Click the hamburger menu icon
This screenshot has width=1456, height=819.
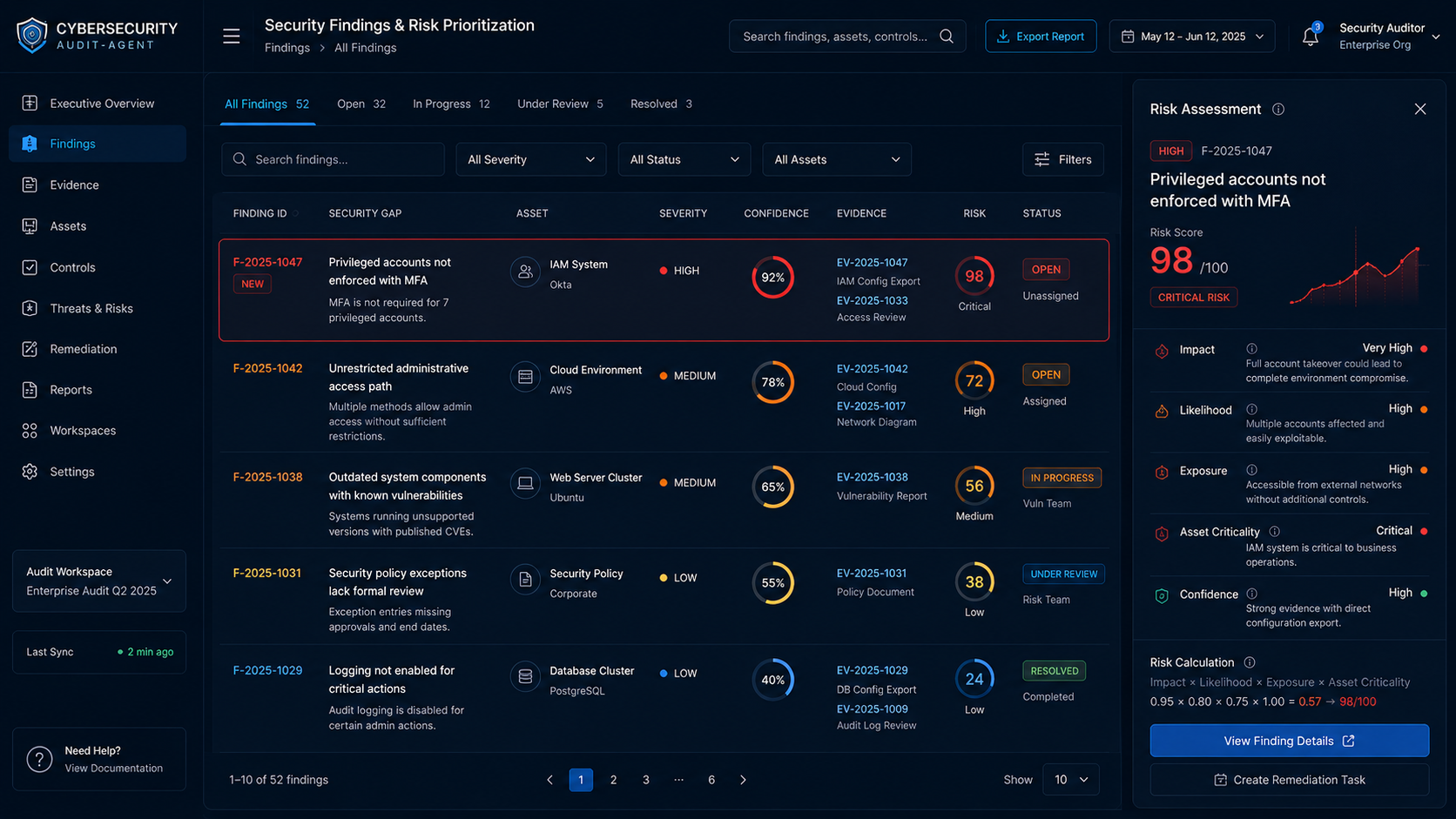[231, 37]
